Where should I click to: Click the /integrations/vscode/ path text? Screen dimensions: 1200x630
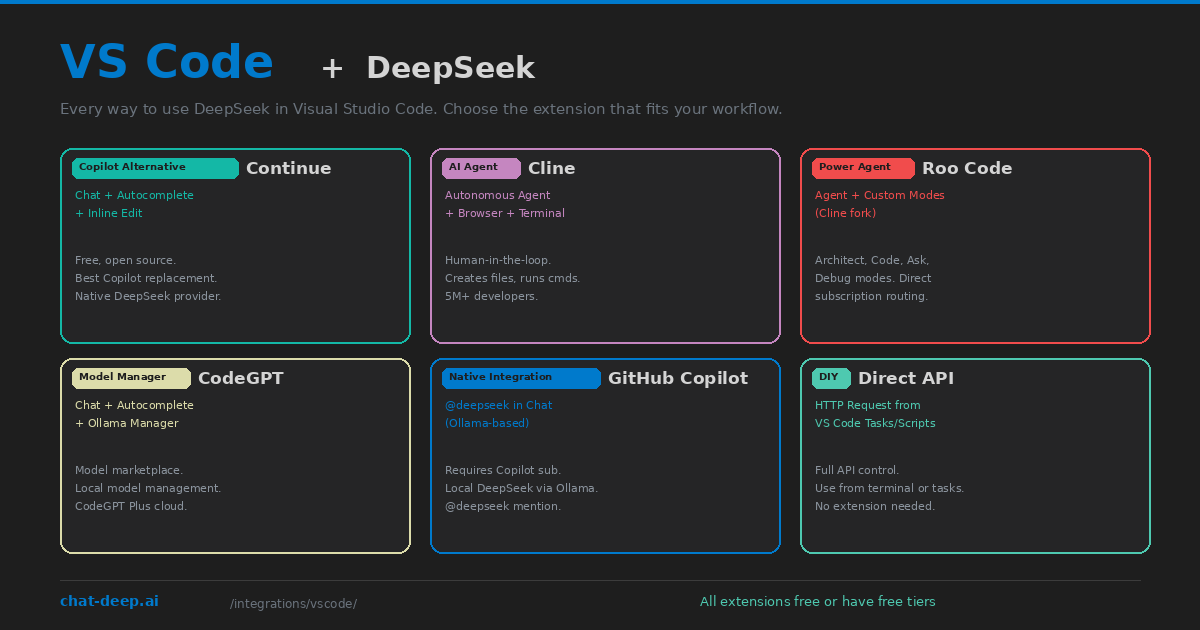[293, 603]
